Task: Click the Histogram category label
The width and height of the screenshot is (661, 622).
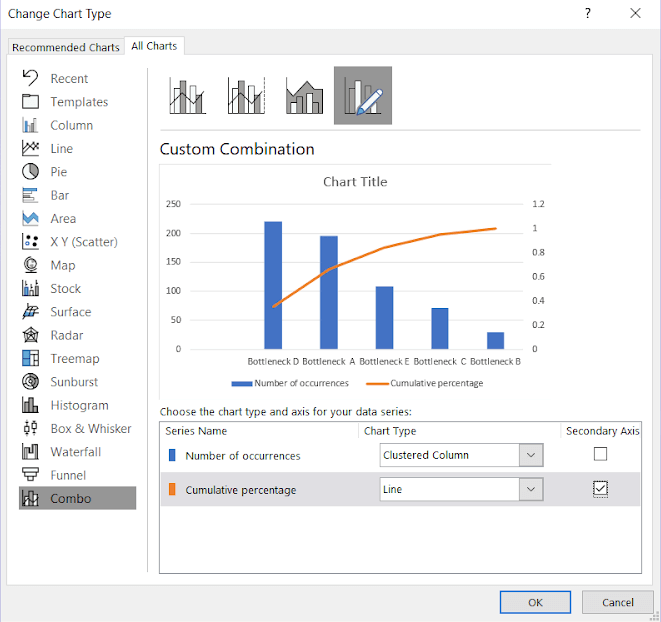Action: [80, 405]
